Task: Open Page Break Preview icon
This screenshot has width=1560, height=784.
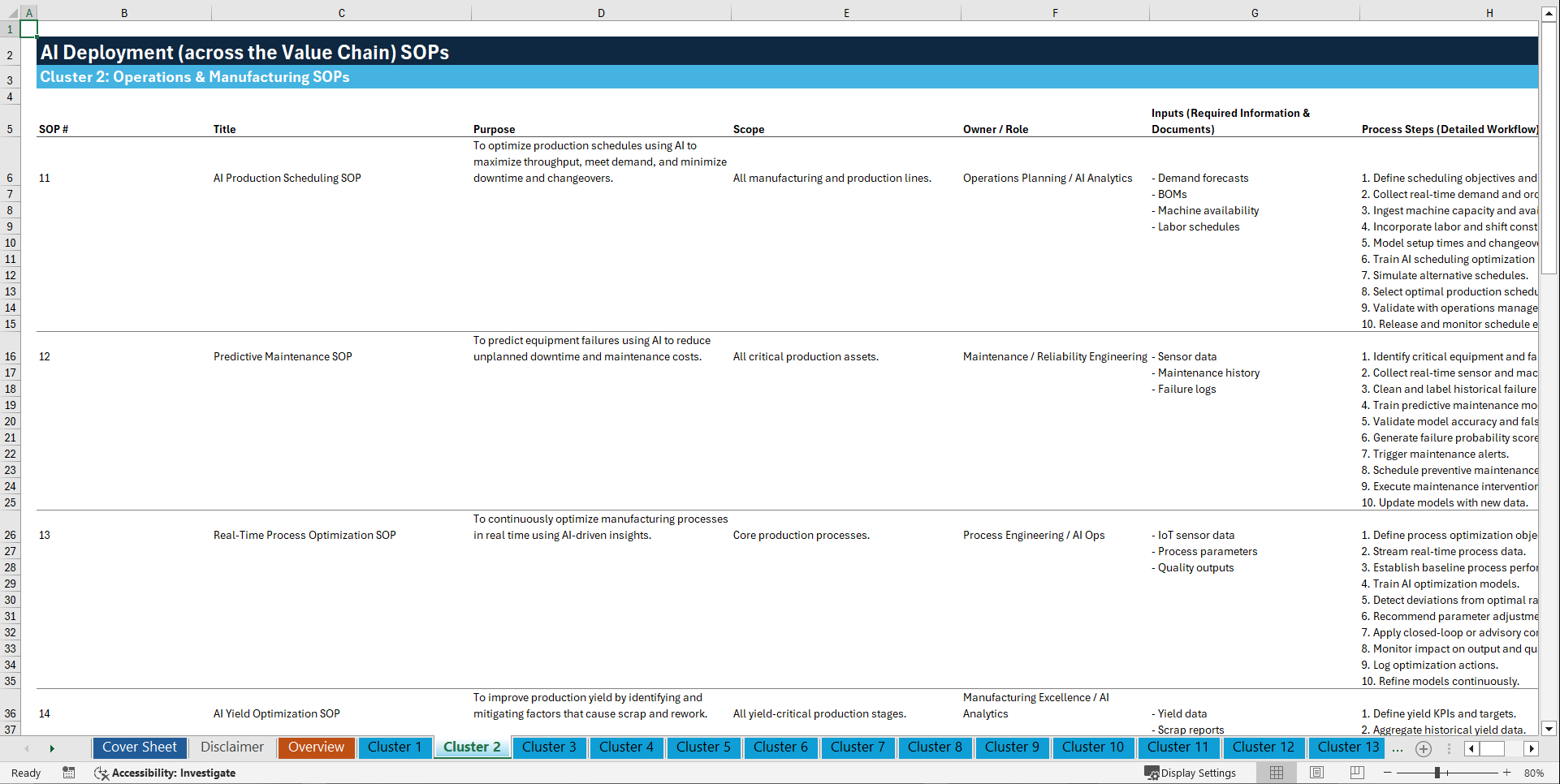Action: pos(1356,773)
